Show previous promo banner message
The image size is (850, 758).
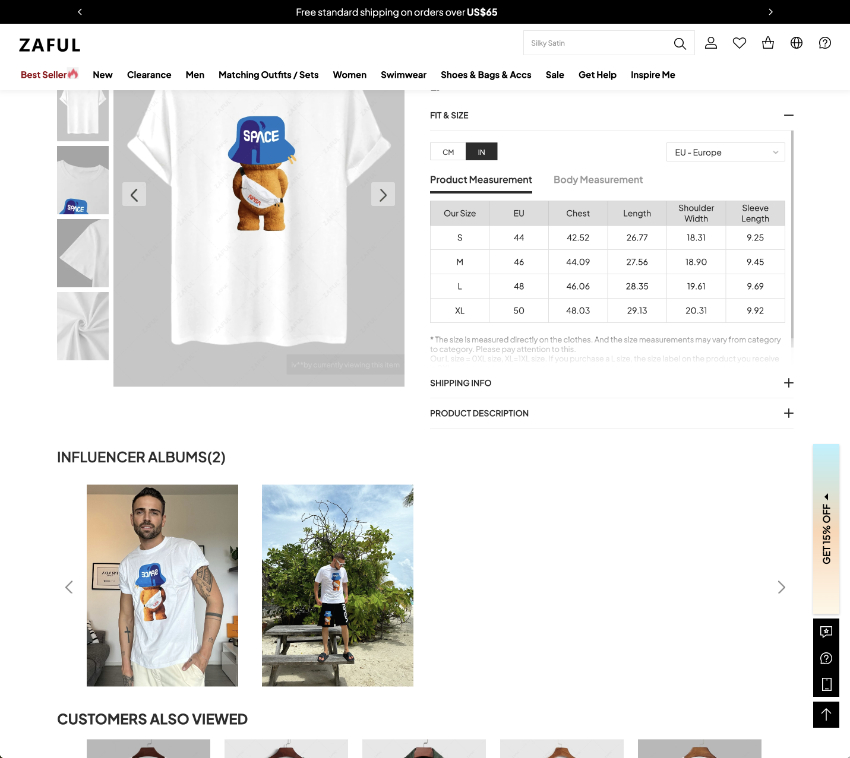(x=80, y=11)
